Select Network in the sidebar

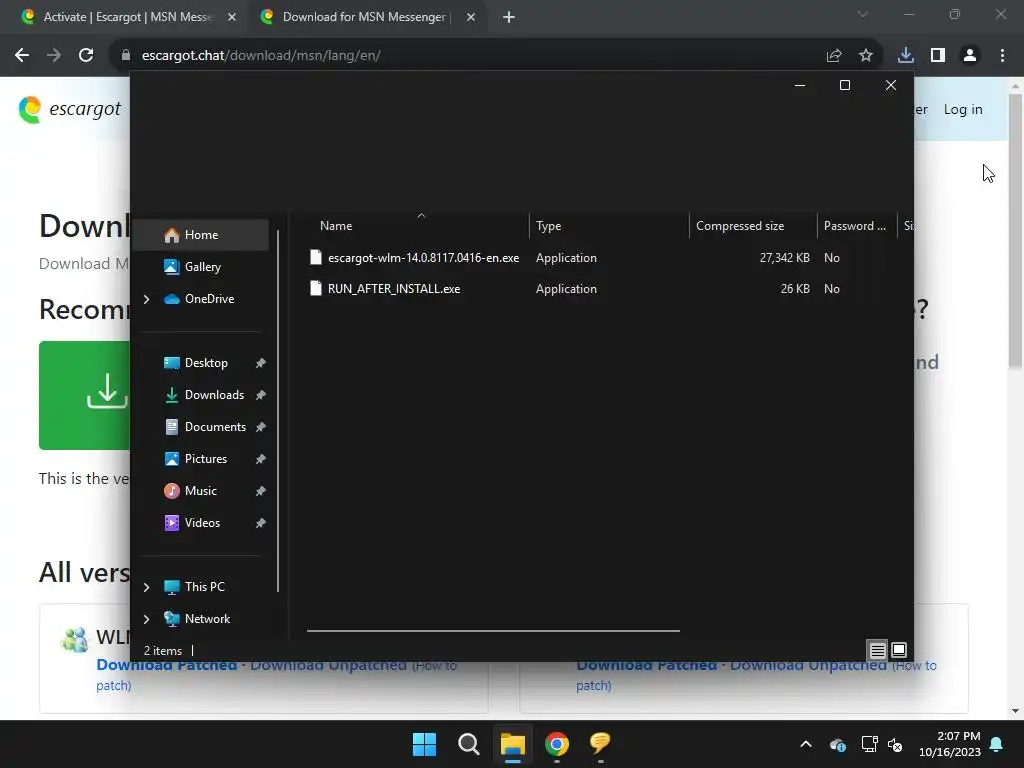(207, 618)
